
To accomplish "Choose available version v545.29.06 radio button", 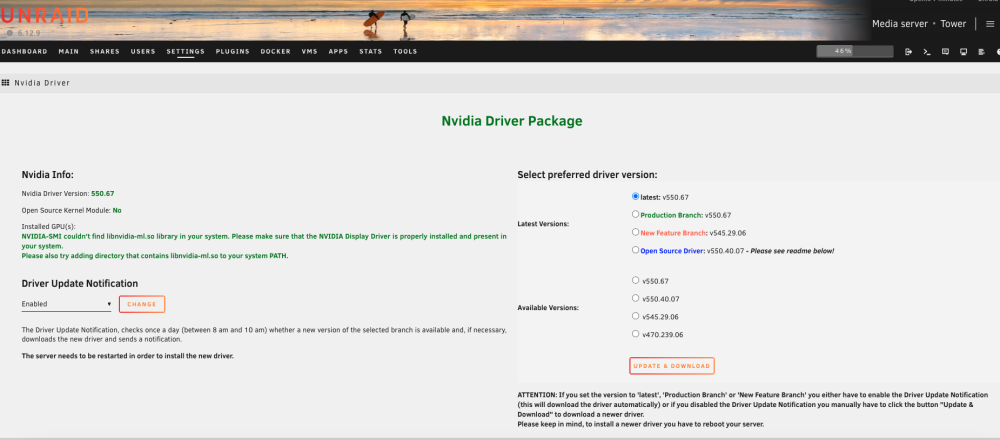I will (635, 316).
